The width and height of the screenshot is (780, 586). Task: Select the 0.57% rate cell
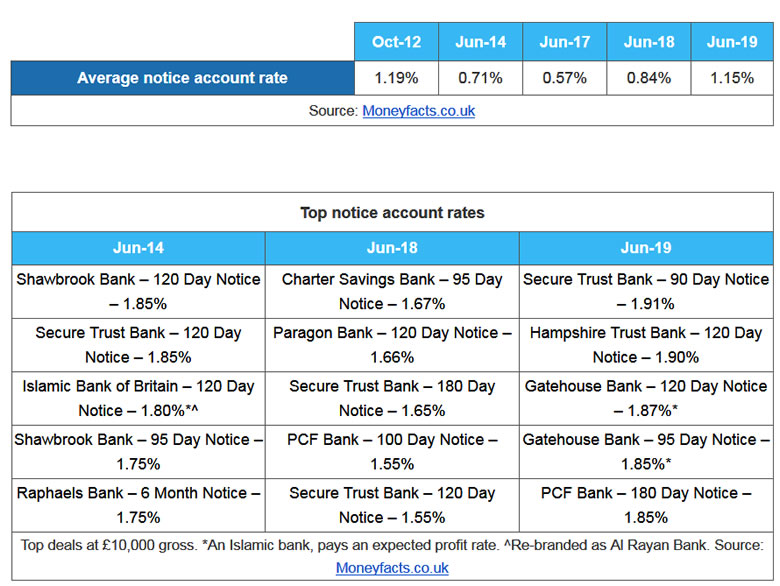coord(565,78)
